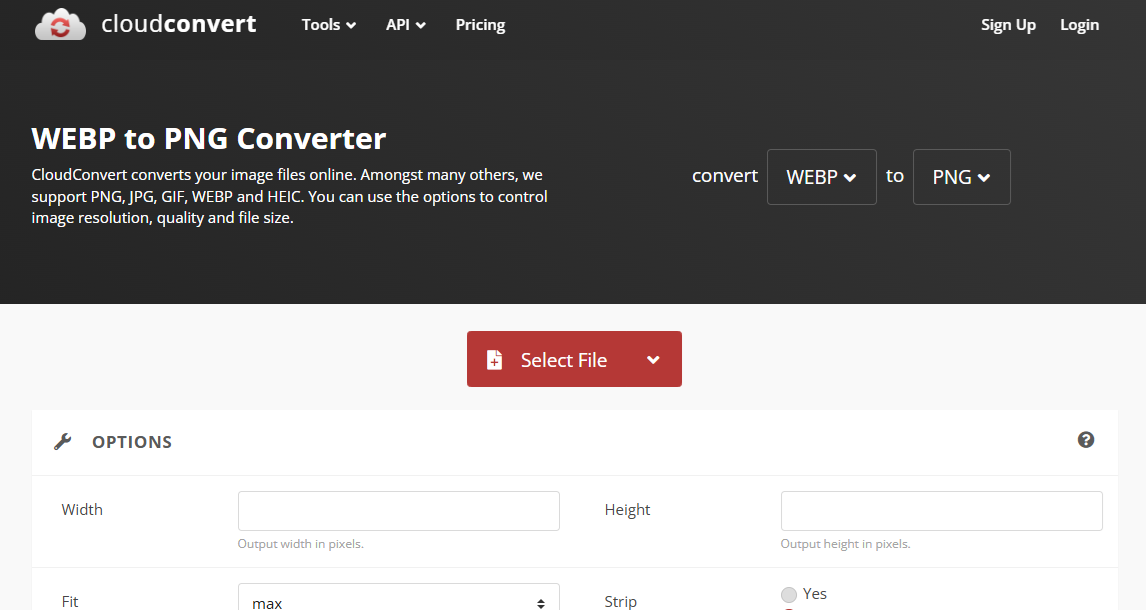Viewport: 1146px width, 610px height.
Task: Click the Login link
Action: (1079, 25)
